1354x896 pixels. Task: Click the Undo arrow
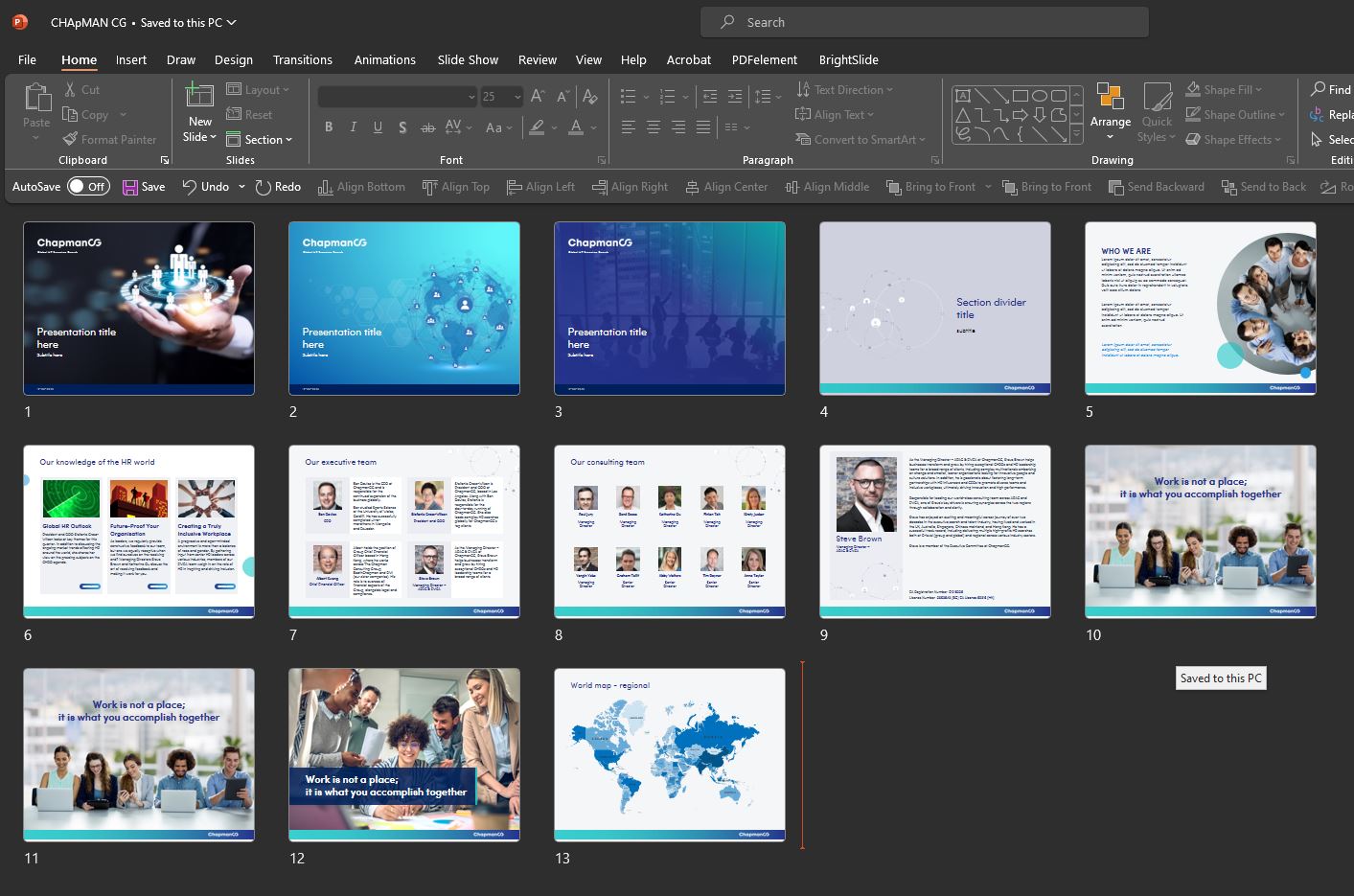click(x=190, y=187)
